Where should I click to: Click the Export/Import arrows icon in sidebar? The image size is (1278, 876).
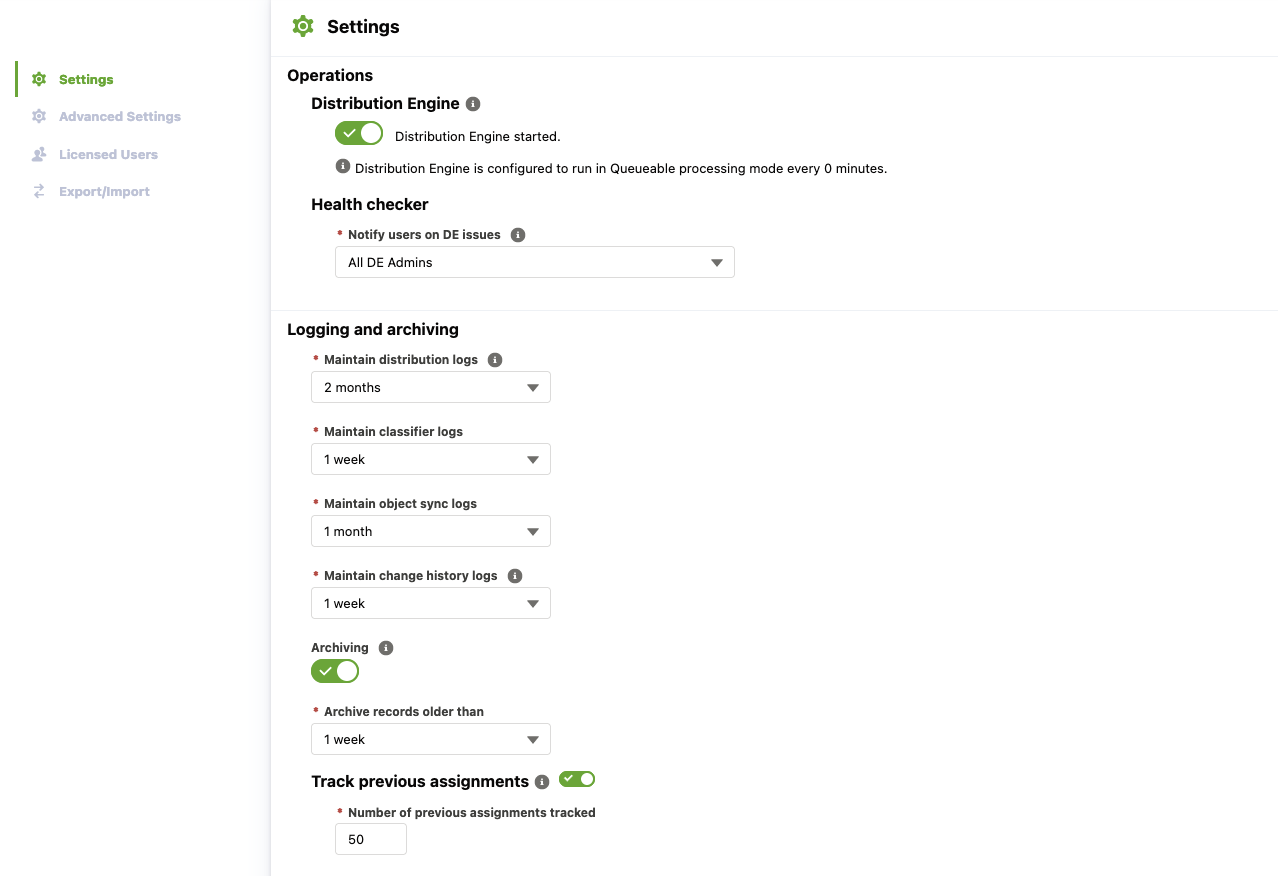pyautogui.click(x=39, y=191)
